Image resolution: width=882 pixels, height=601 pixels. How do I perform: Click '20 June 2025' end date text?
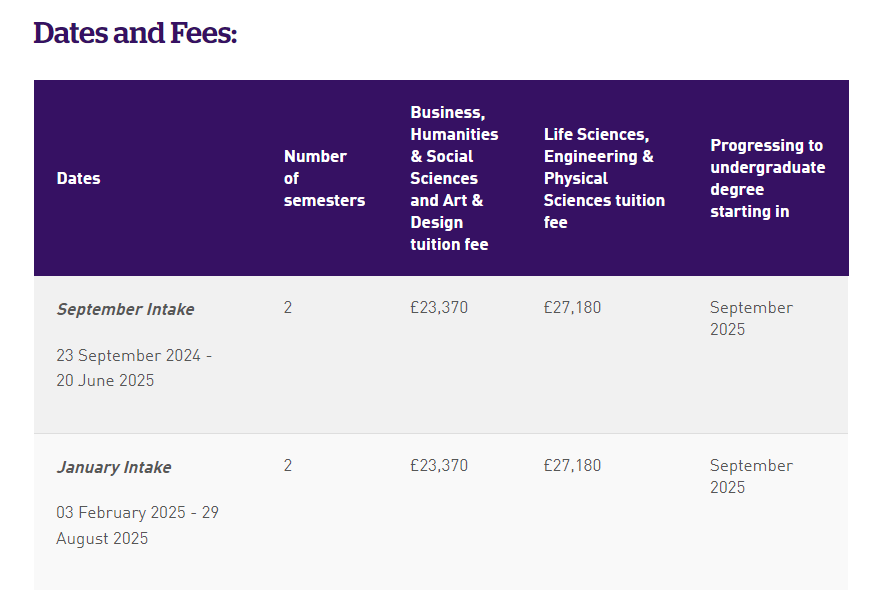105,380
